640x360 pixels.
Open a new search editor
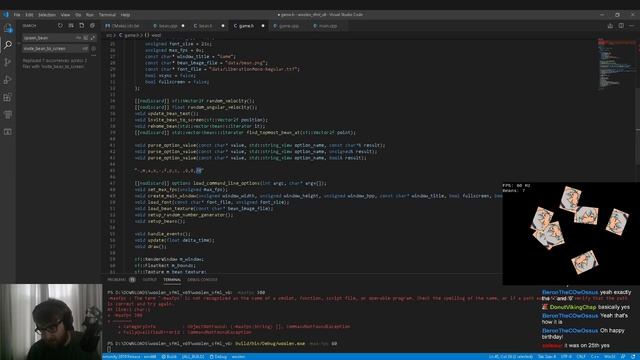point(82,25)
